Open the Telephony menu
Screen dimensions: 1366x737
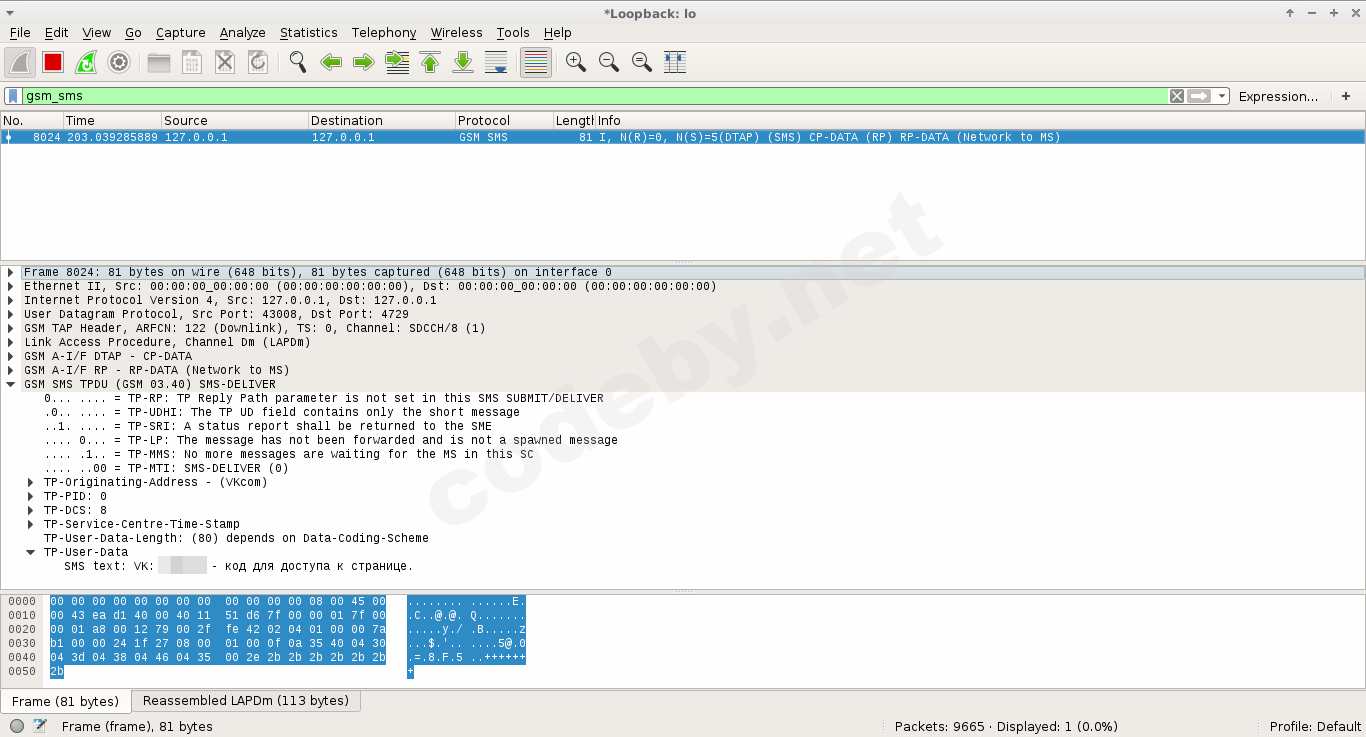coord(384,32)
